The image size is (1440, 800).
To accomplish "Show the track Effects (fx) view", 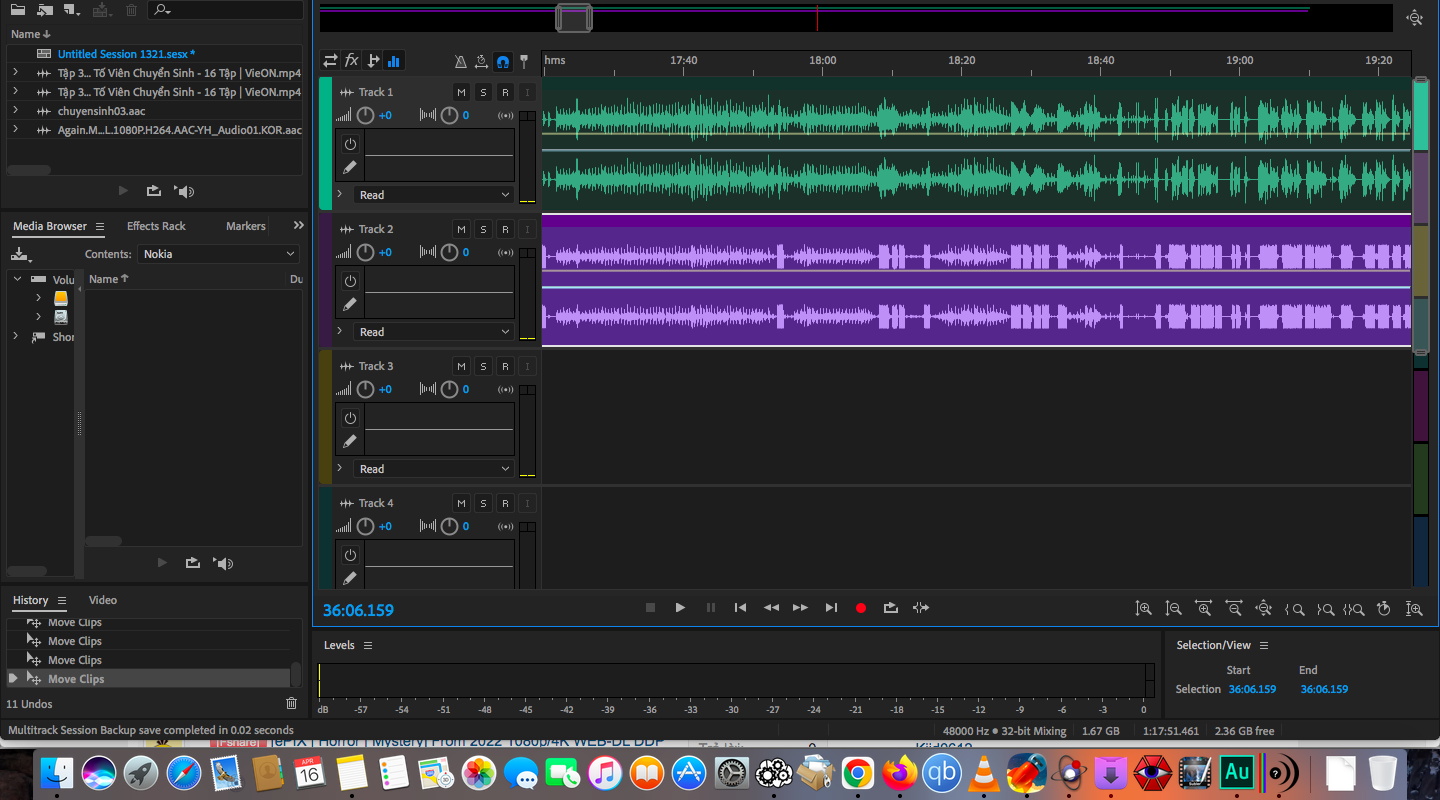I will coord(352,61).
